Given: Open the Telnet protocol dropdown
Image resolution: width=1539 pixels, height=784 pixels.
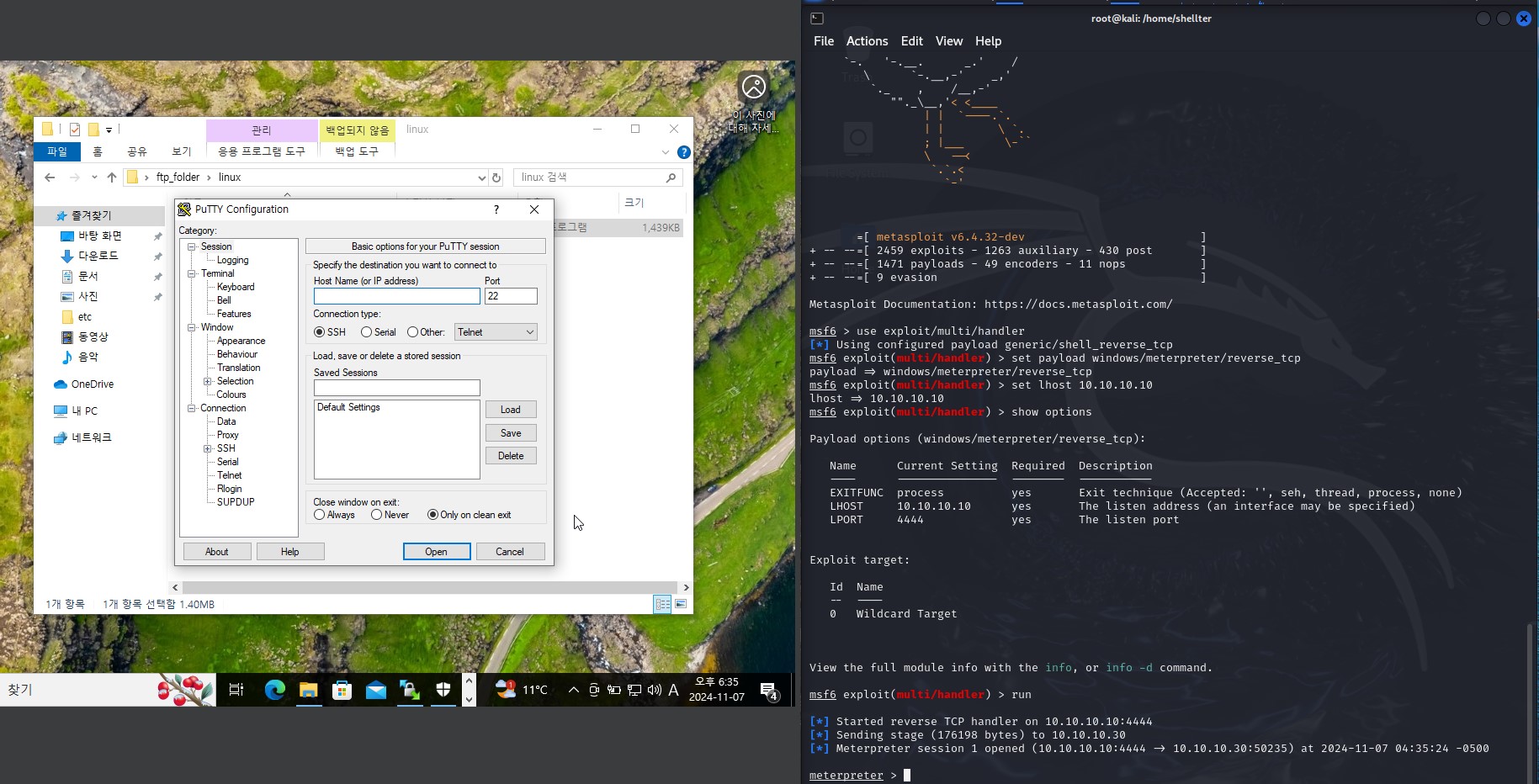Looking at the screenshot, I should pos(496,332).
